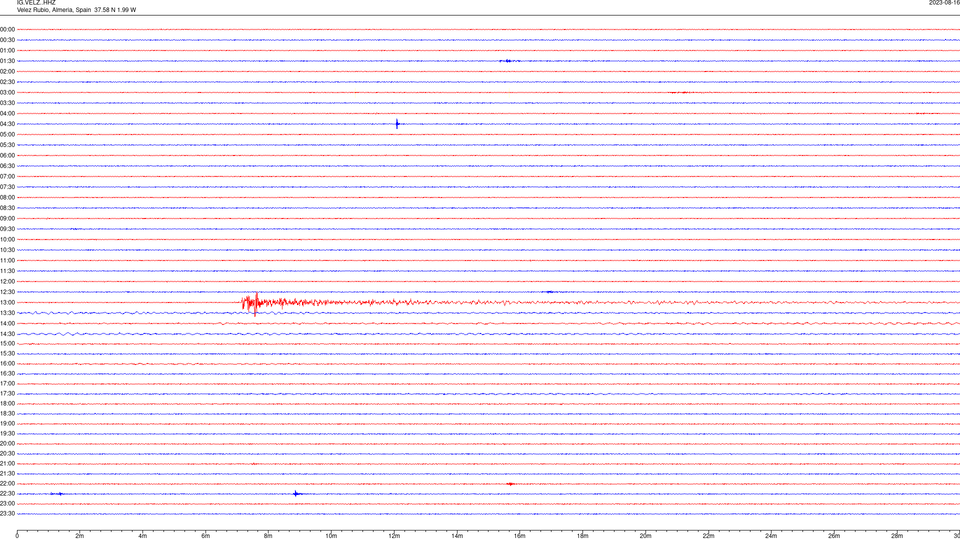The width and height of the screenshot is (960, 540).
Task: Click the 24m tick label on time axis
Action: click(771, 536)
